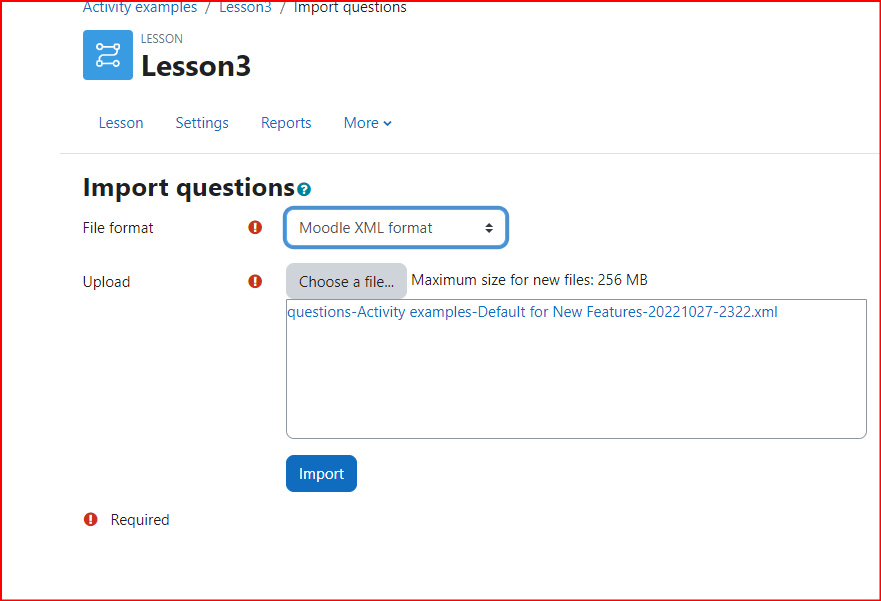Go to the Reports tab

tap(286, 123)
